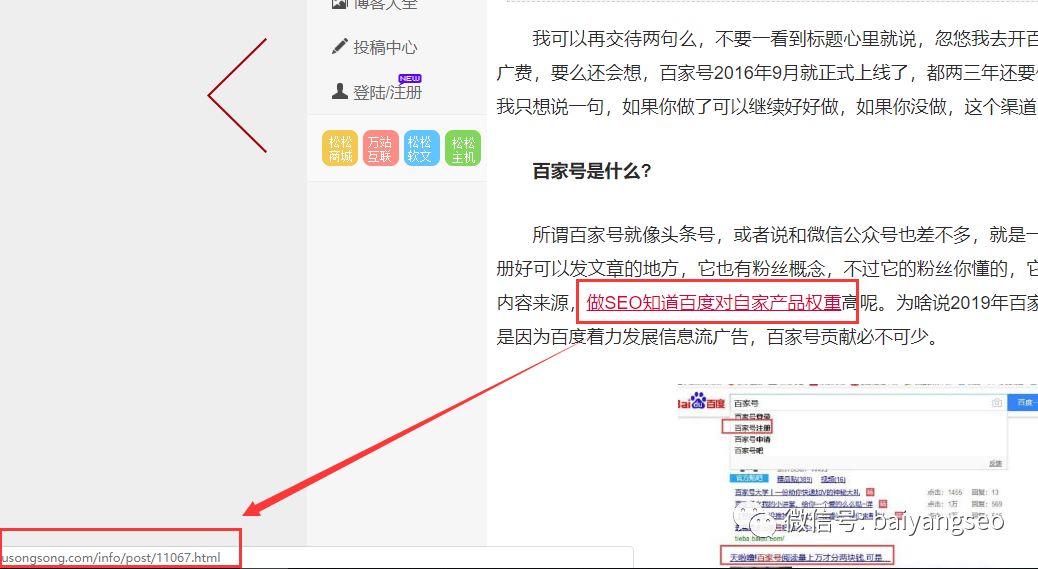1038x569 pixels.
Task: Open the 投稿中心 pencil icon
Action: [x=340, y=46]
